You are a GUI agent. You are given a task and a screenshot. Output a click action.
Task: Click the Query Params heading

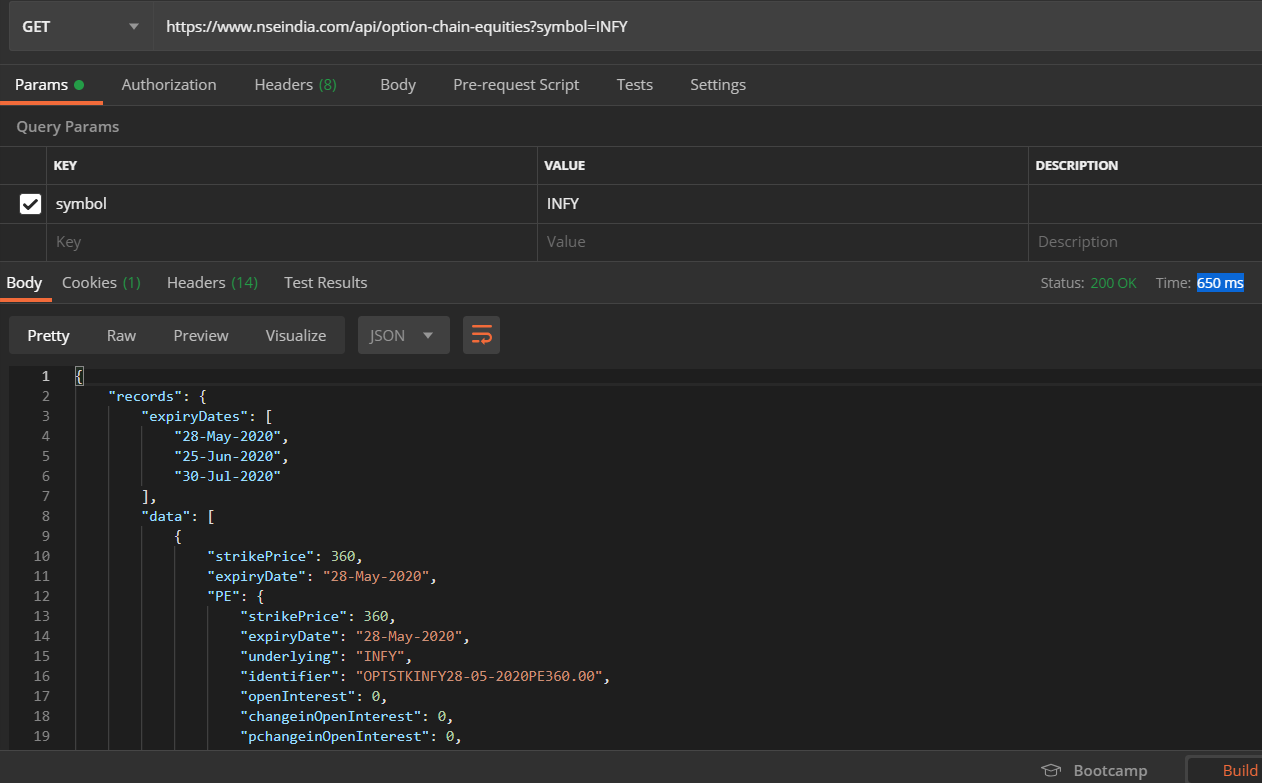coord(68,127)
